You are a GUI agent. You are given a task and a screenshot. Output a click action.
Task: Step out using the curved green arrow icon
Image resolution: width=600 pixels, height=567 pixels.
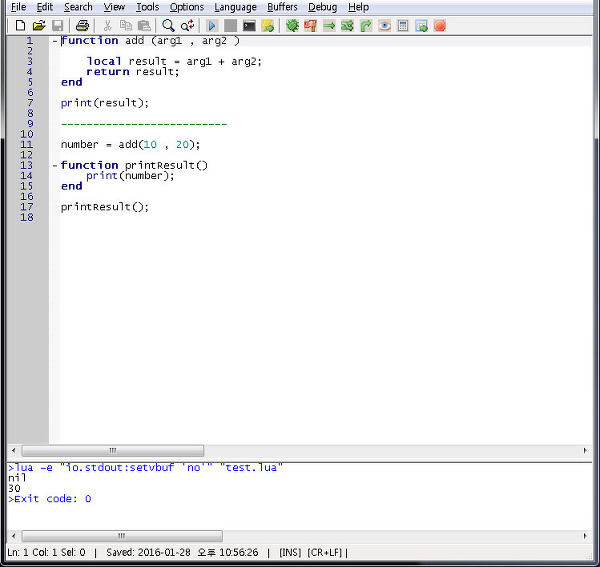coord(366,26)
